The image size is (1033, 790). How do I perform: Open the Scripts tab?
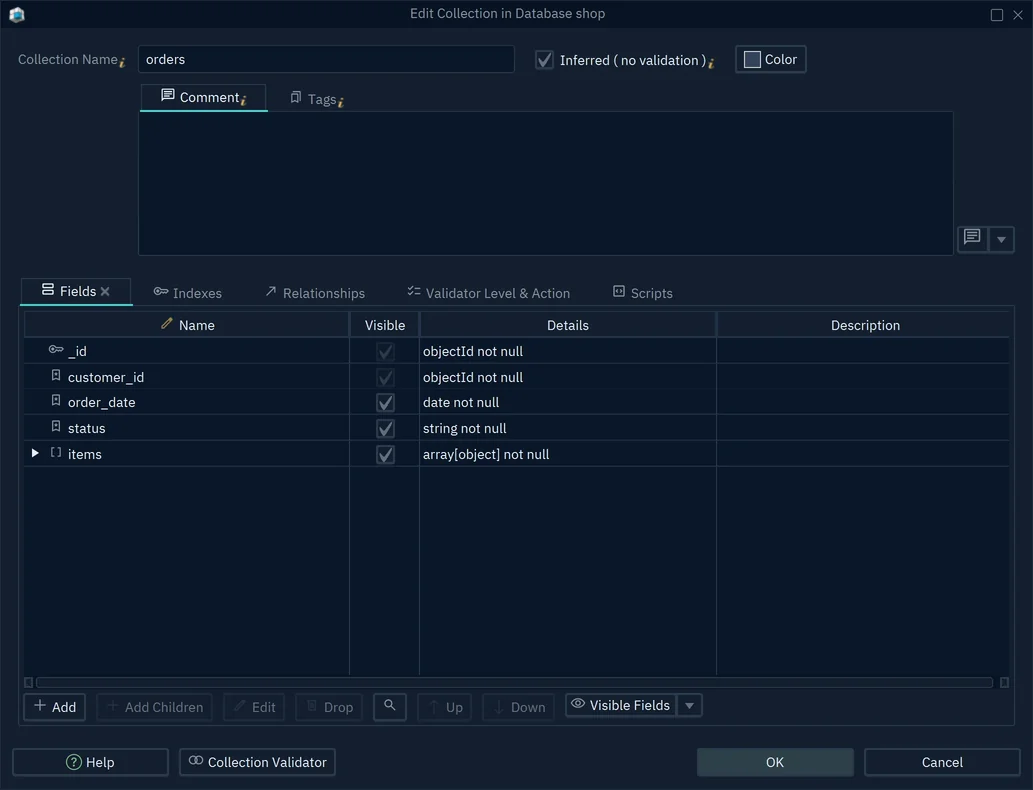(x=643, y=293)
